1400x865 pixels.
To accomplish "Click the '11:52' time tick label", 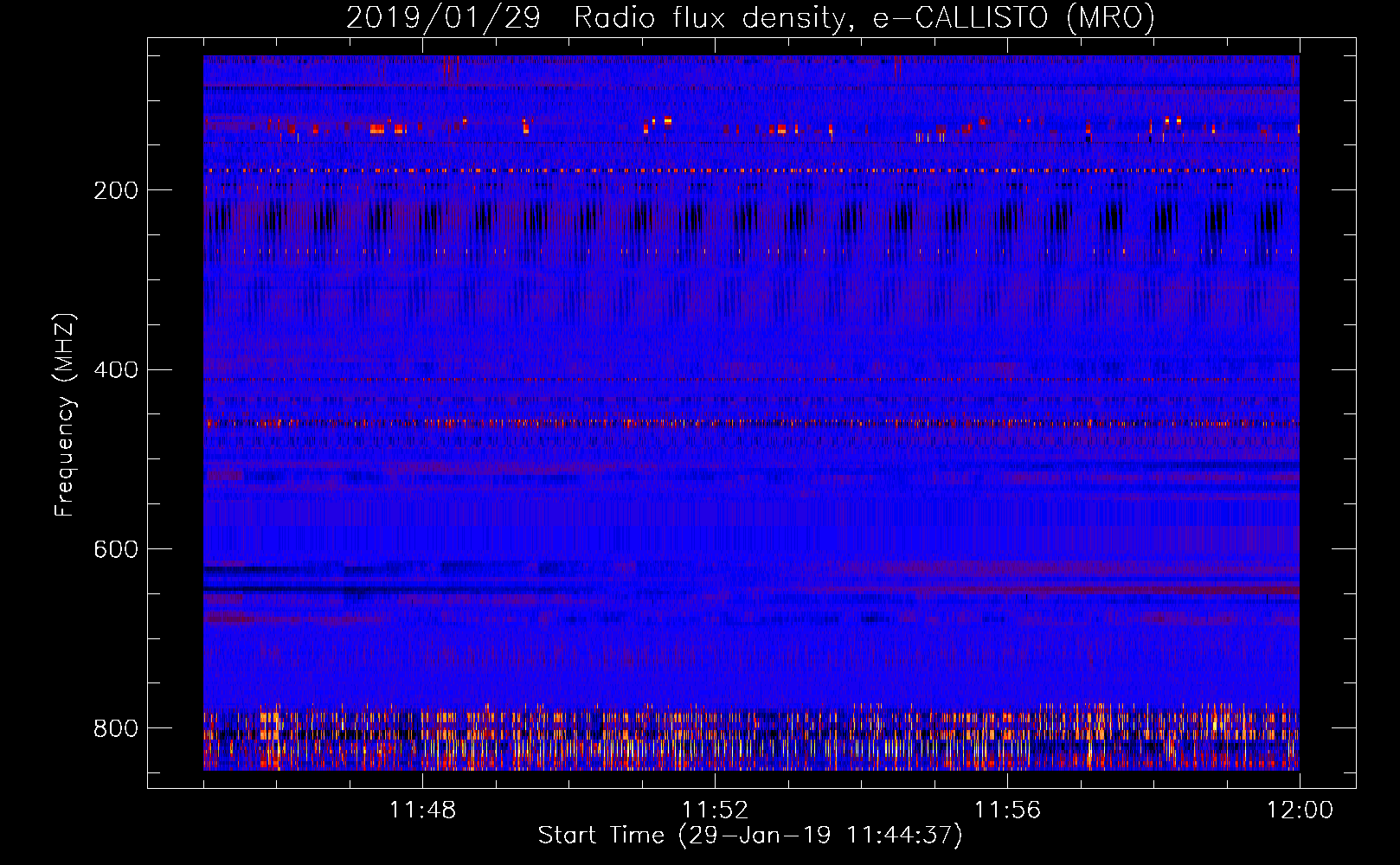I will point(715,811).
